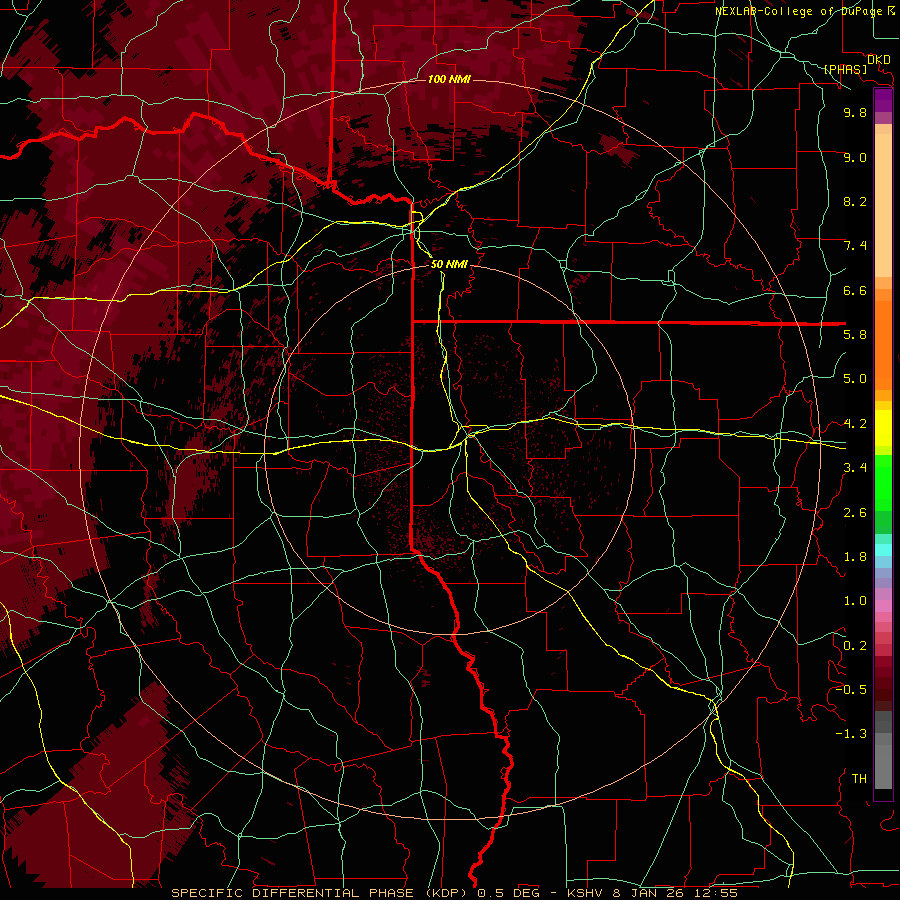Click the SPECIFIC DIFFERENTIAL PHASE (KDP) caption
The width and height of the screenshot is (900, 900).
pyautogui.click(x=320, y=893)
